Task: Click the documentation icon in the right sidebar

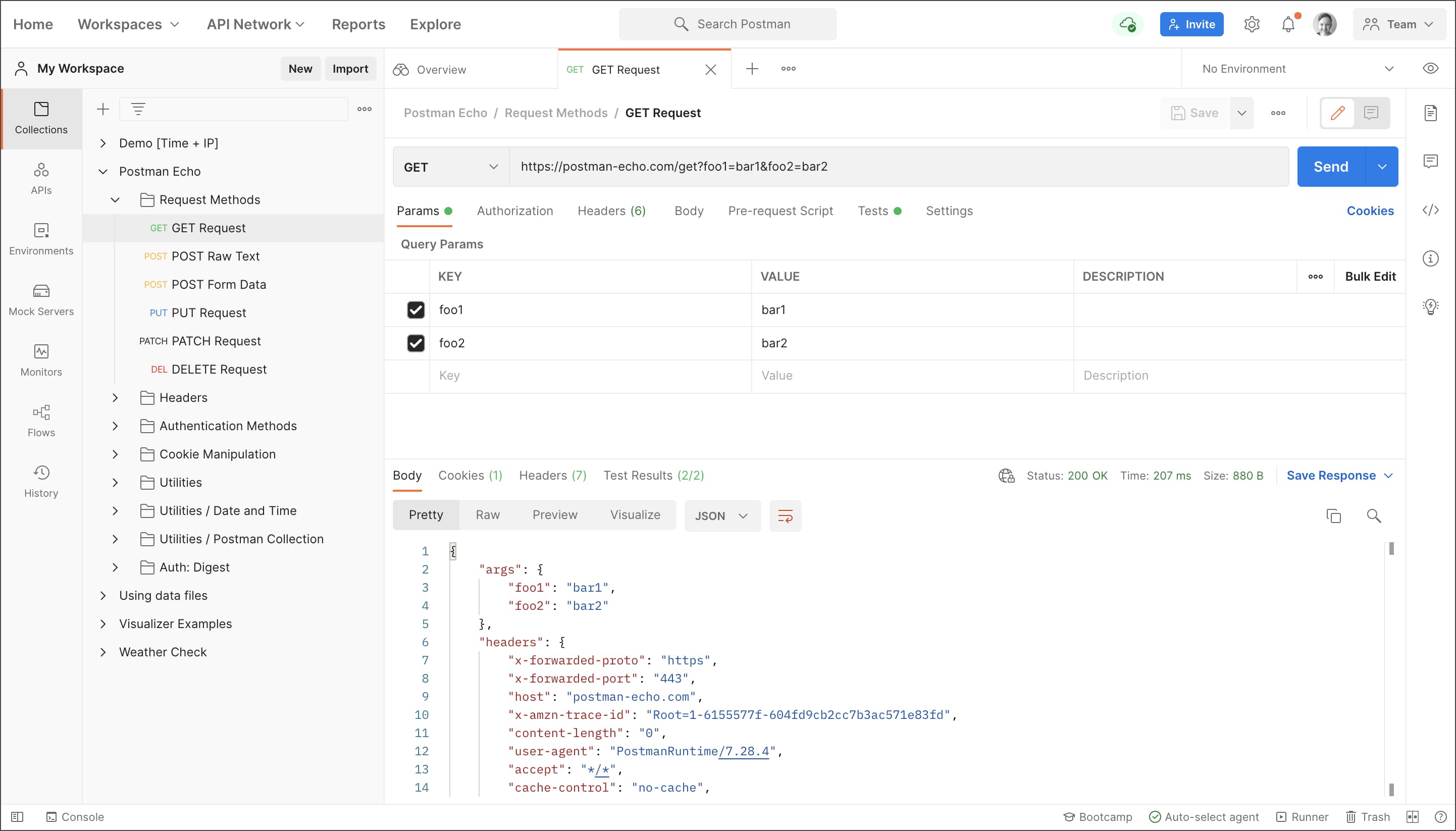Action: [x=1430, y=113]
